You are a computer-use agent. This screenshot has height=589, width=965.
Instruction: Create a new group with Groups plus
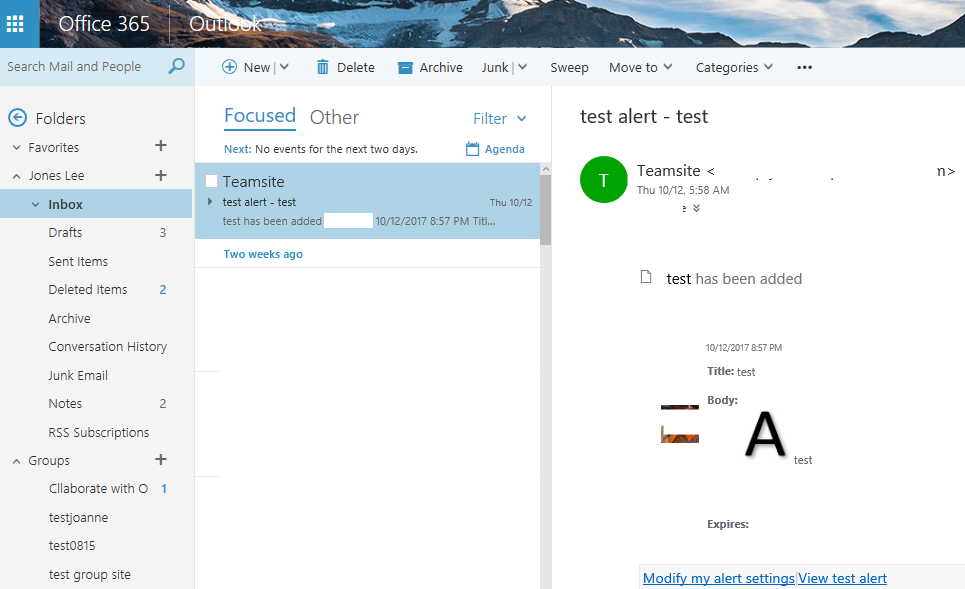(161, 459)
